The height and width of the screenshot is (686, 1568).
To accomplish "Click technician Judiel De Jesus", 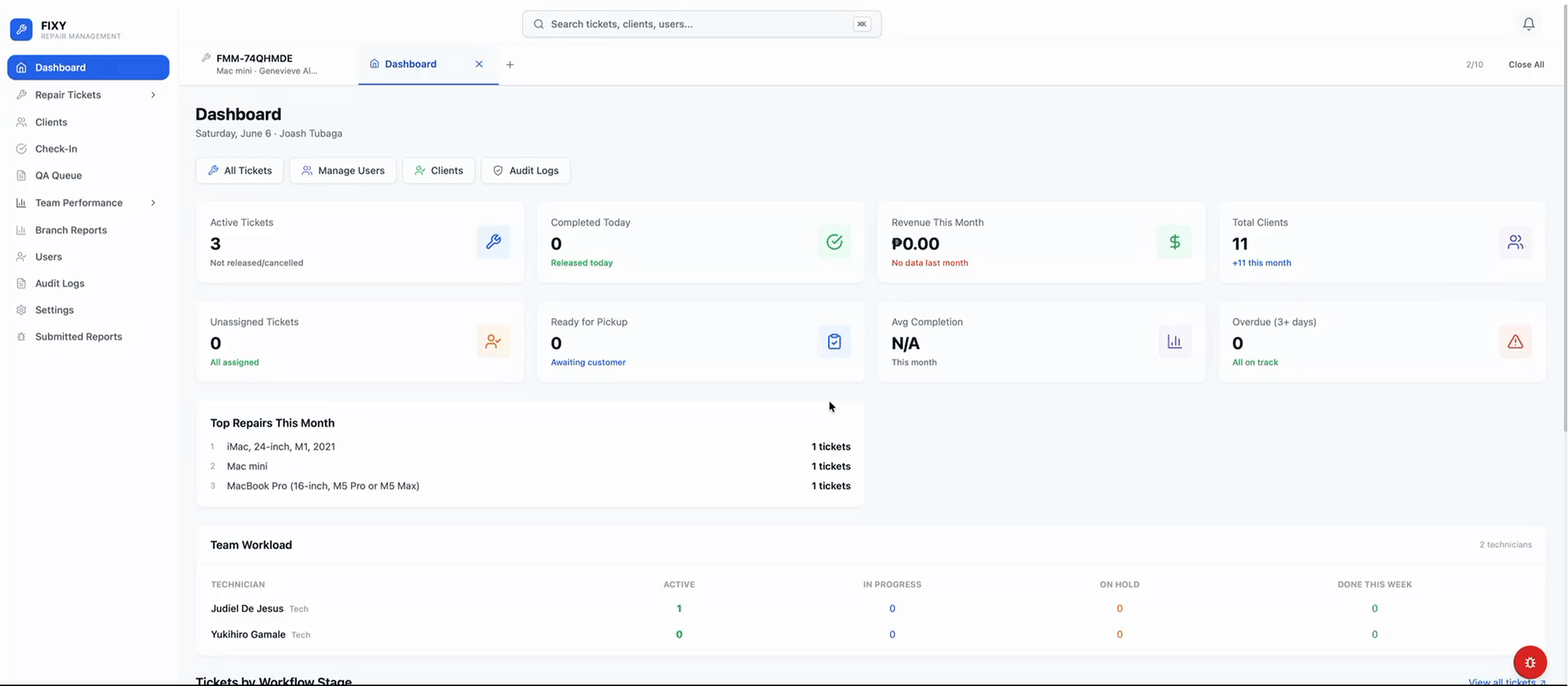I will [x=247, y=609].
